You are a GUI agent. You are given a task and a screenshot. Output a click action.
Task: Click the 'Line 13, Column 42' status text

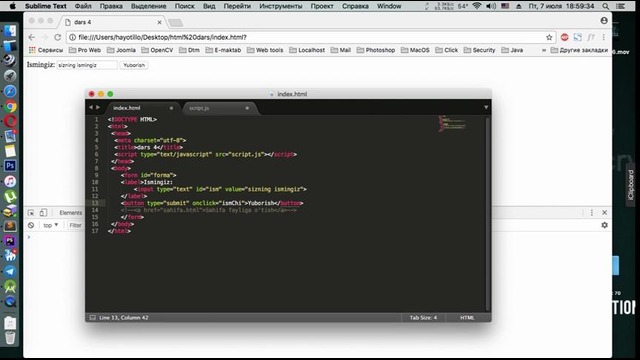pos(124,318)
